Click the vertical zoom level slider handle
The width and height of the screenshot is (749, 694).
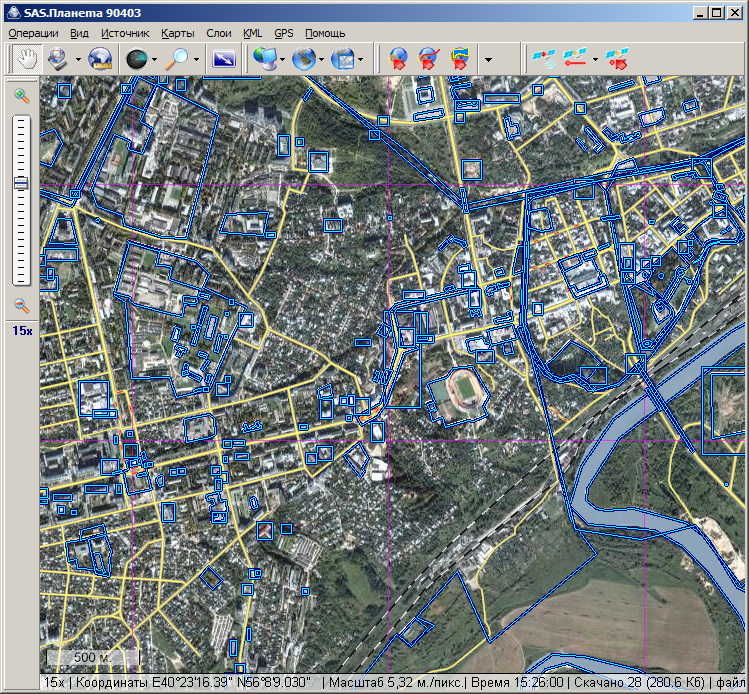click(21, 183)
